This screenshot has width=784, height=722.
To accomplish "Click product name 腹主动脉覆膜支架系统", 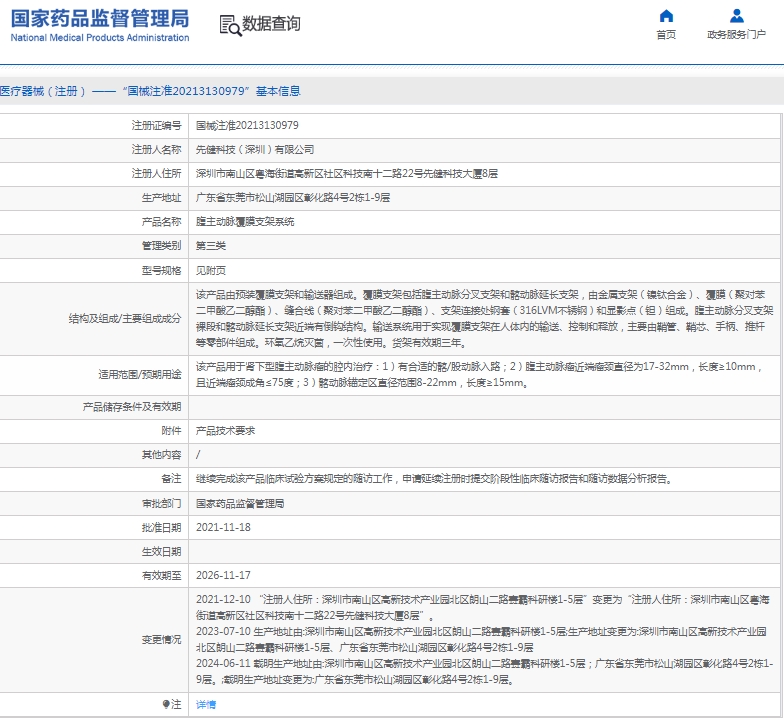I will click(245, 222).
